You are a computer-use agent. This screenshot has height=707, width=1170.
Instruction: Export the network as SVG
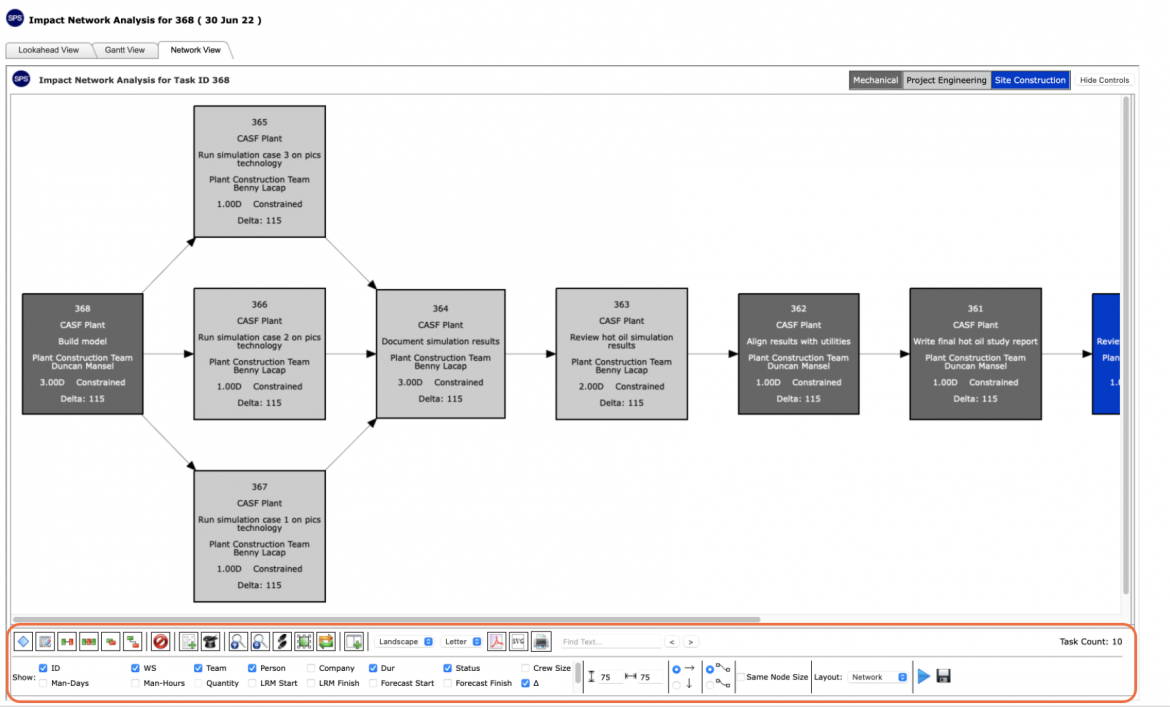(x=519, y=641)
